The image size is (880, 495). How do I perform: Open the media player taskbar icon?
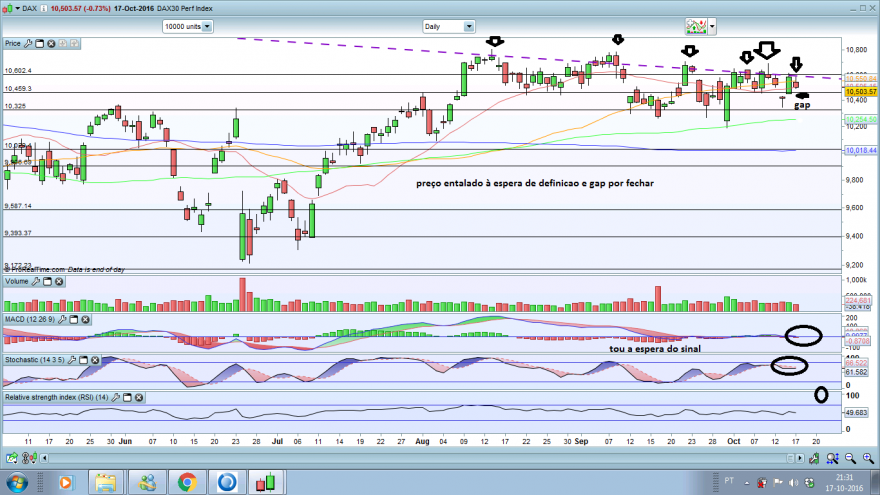pos(66,482)
